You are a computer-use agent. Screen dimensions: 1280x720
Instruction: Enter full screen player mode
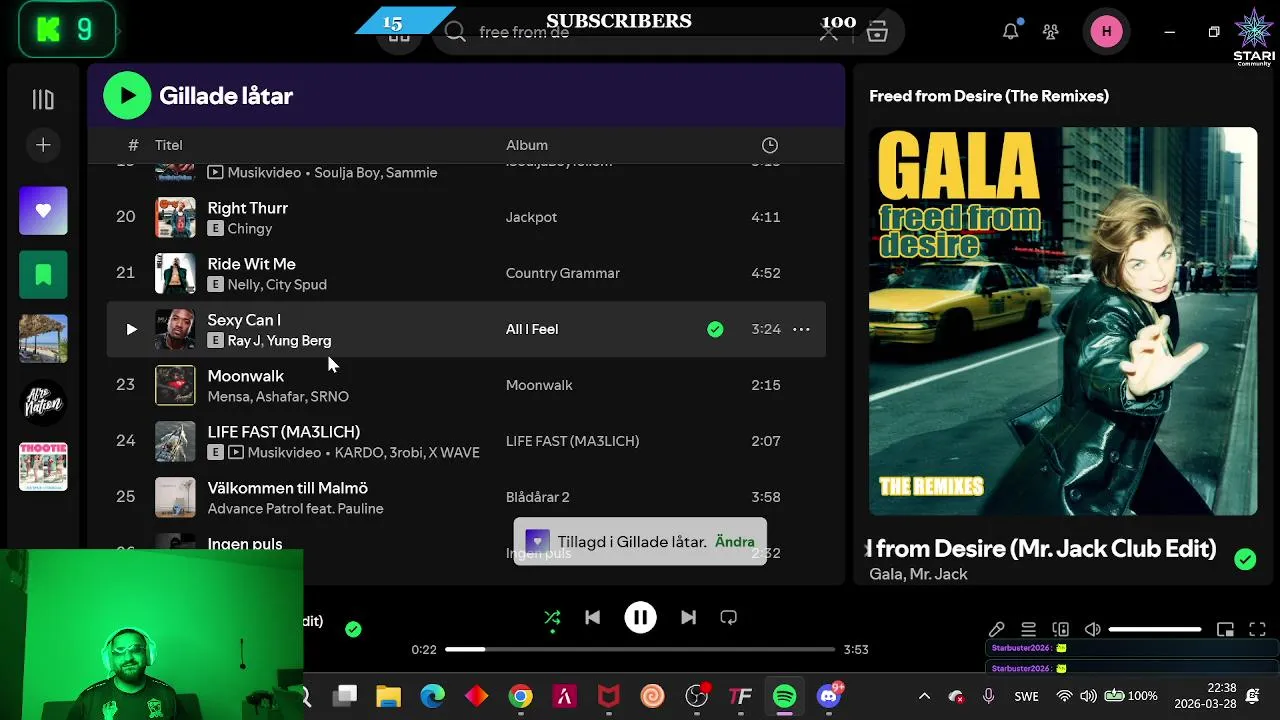coord(1258,629)
